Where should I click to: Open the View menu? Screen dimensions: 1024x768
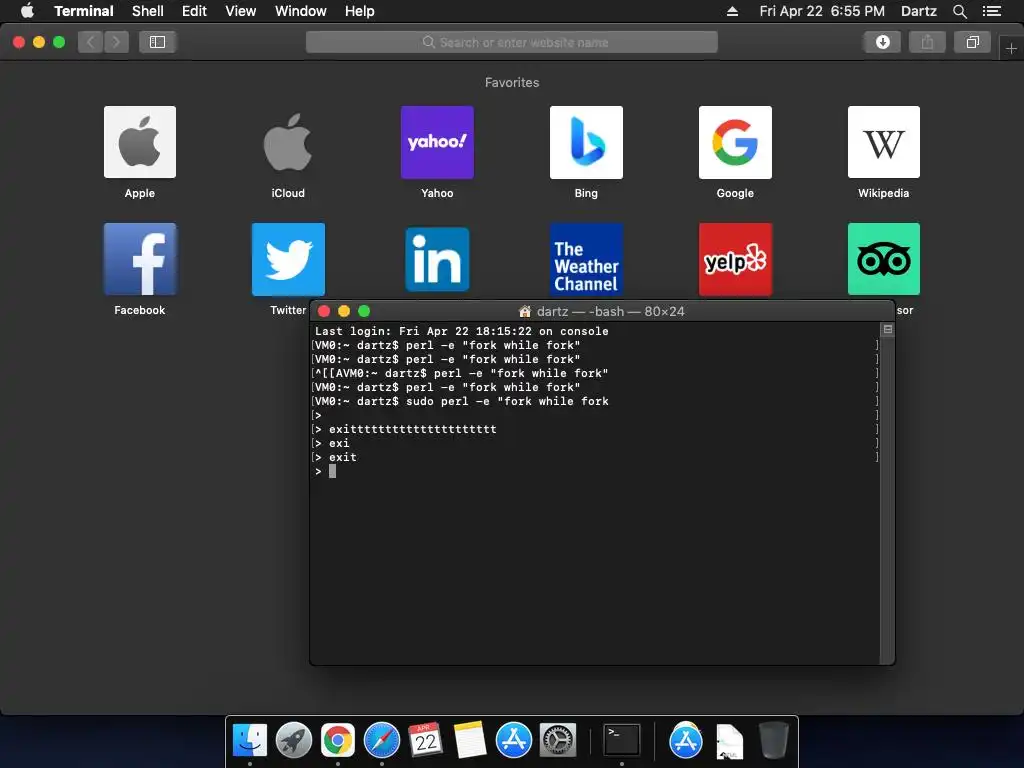240,11
